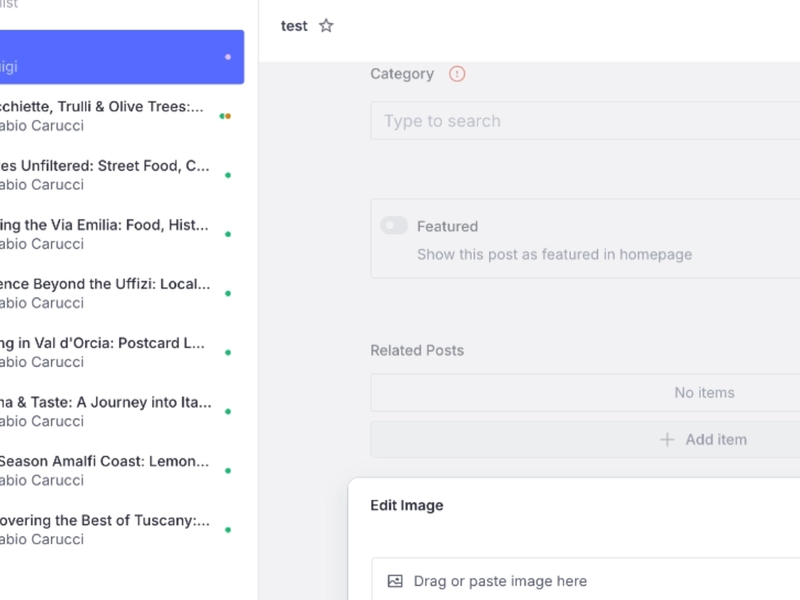Click the image icon in the Edit Image dropzone

pos(395,581)
